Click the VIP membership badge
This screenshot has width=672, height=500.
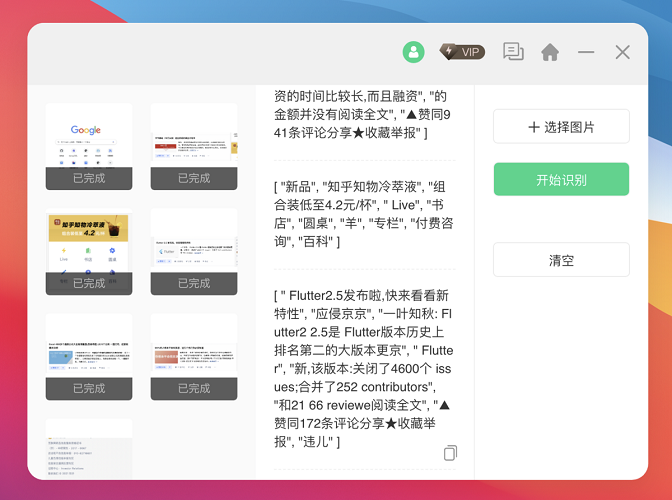tap(462, 52)
